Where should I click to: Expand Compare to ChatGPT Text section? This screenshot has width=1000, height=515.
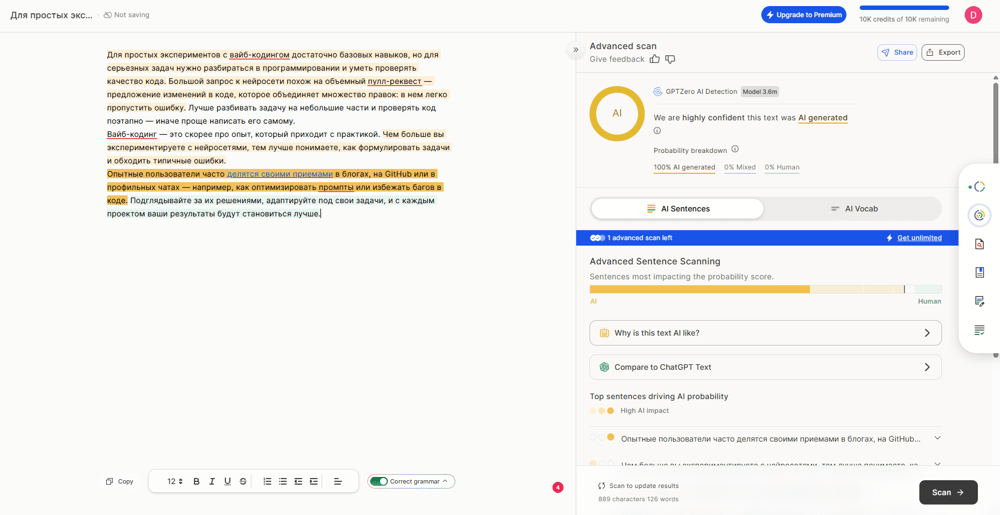(765, 367)
